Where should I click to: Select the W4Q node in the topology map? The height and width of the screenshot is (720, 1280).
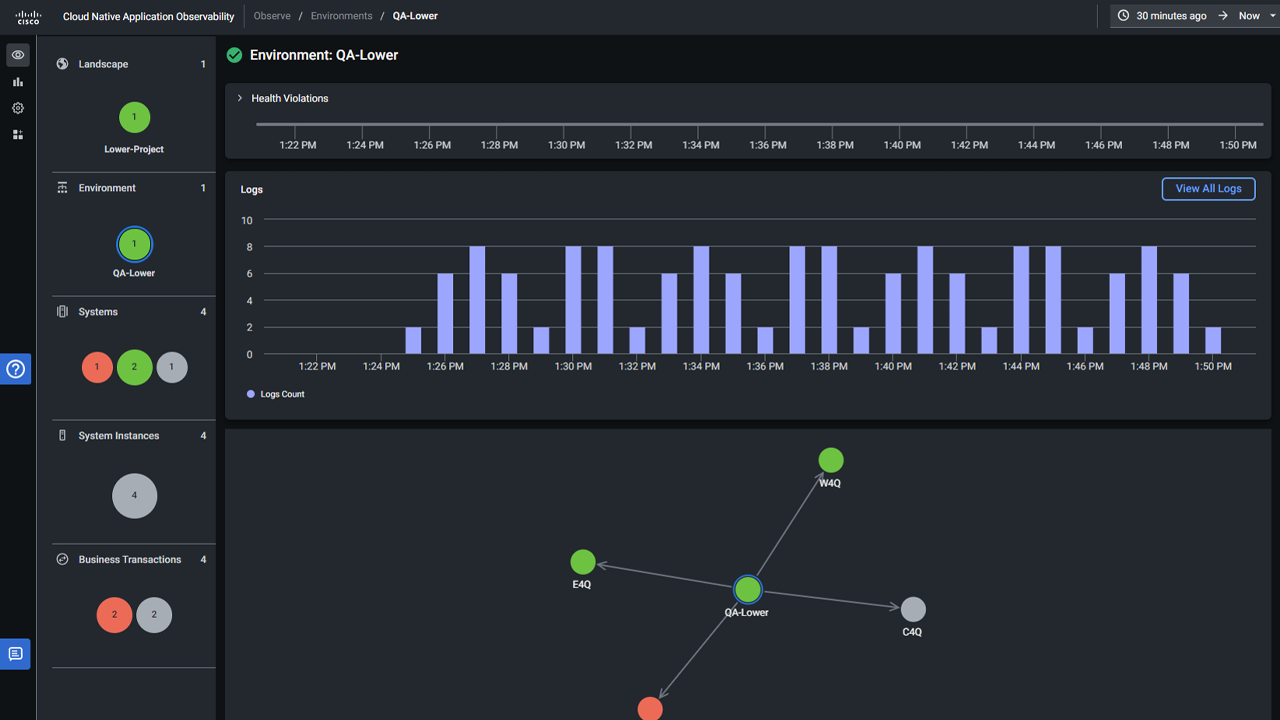click(831, 460)
